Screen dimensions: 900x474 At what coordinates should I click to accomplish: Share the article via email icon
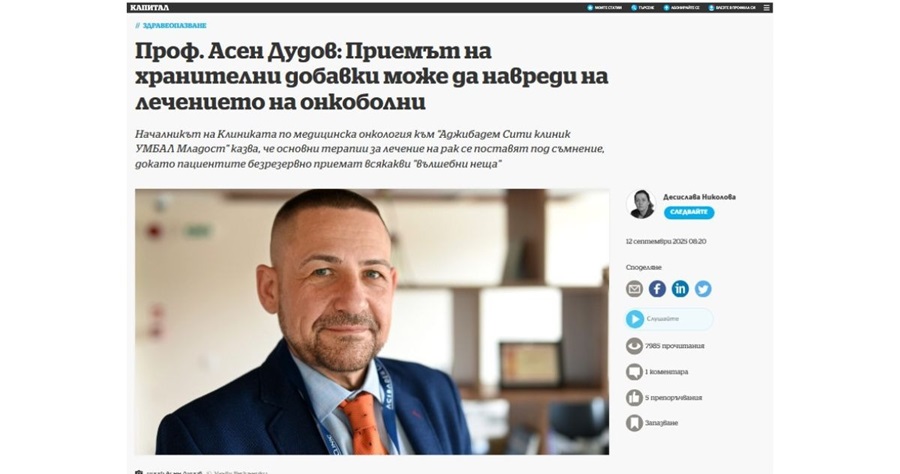click(x=634, y=289)
